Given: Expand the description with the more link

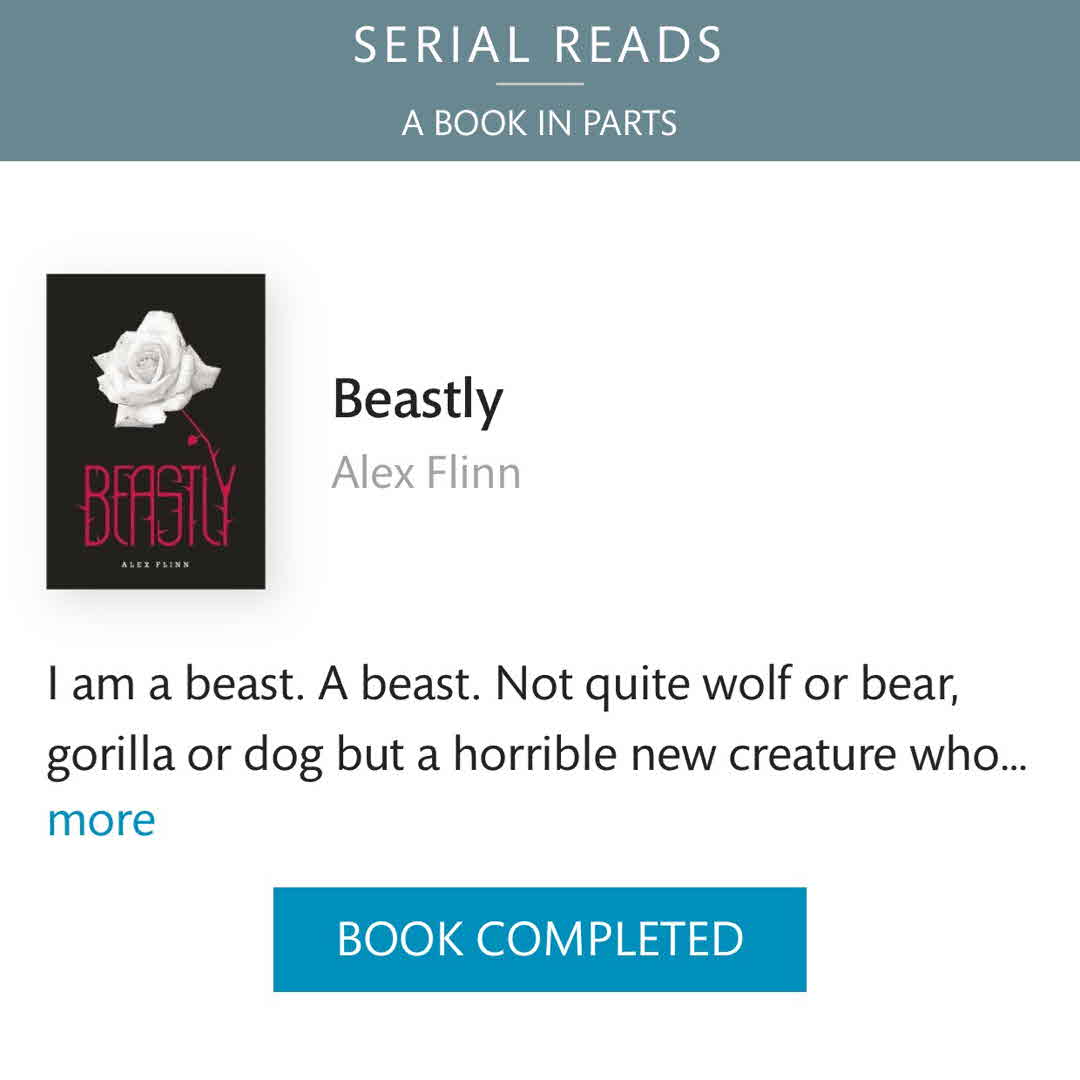Looking at the screenshot, I should click(x=101, y=820).
